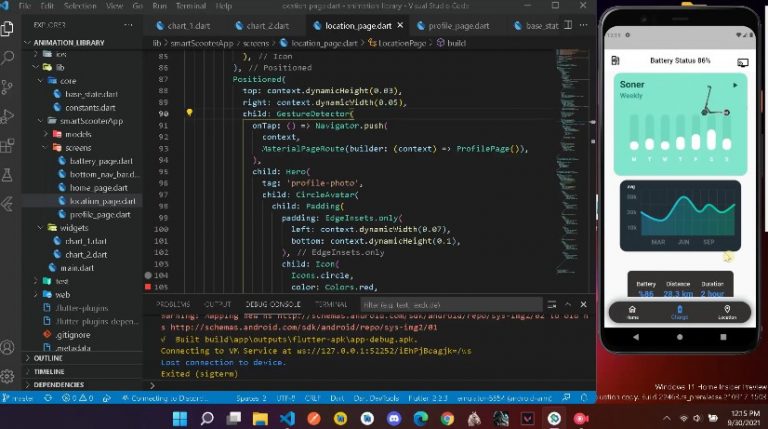This screenshot has width=768, height=429.
Task: Tap the cast icon in the emulator app bar
Action: tap(743, 62)
